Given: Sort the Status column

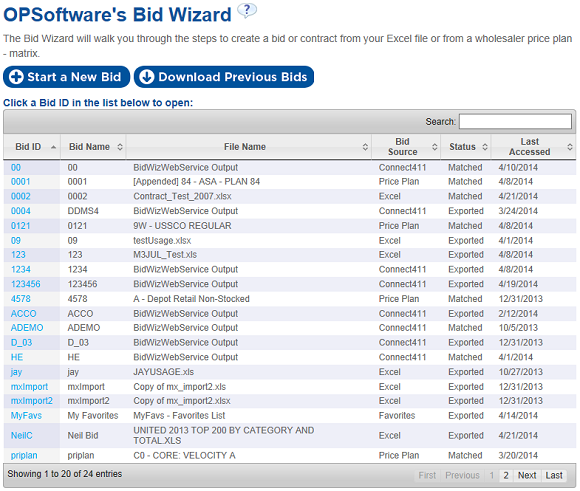Looking at the screenshot, I should [x=485, y=147].
